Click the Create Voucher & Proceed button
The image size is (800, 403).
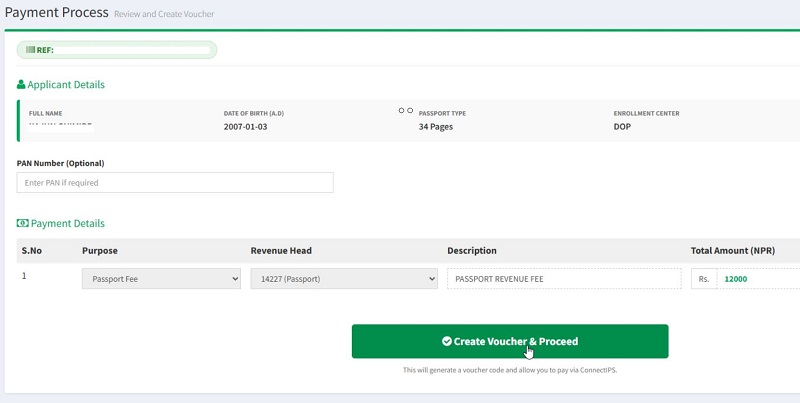510,341
